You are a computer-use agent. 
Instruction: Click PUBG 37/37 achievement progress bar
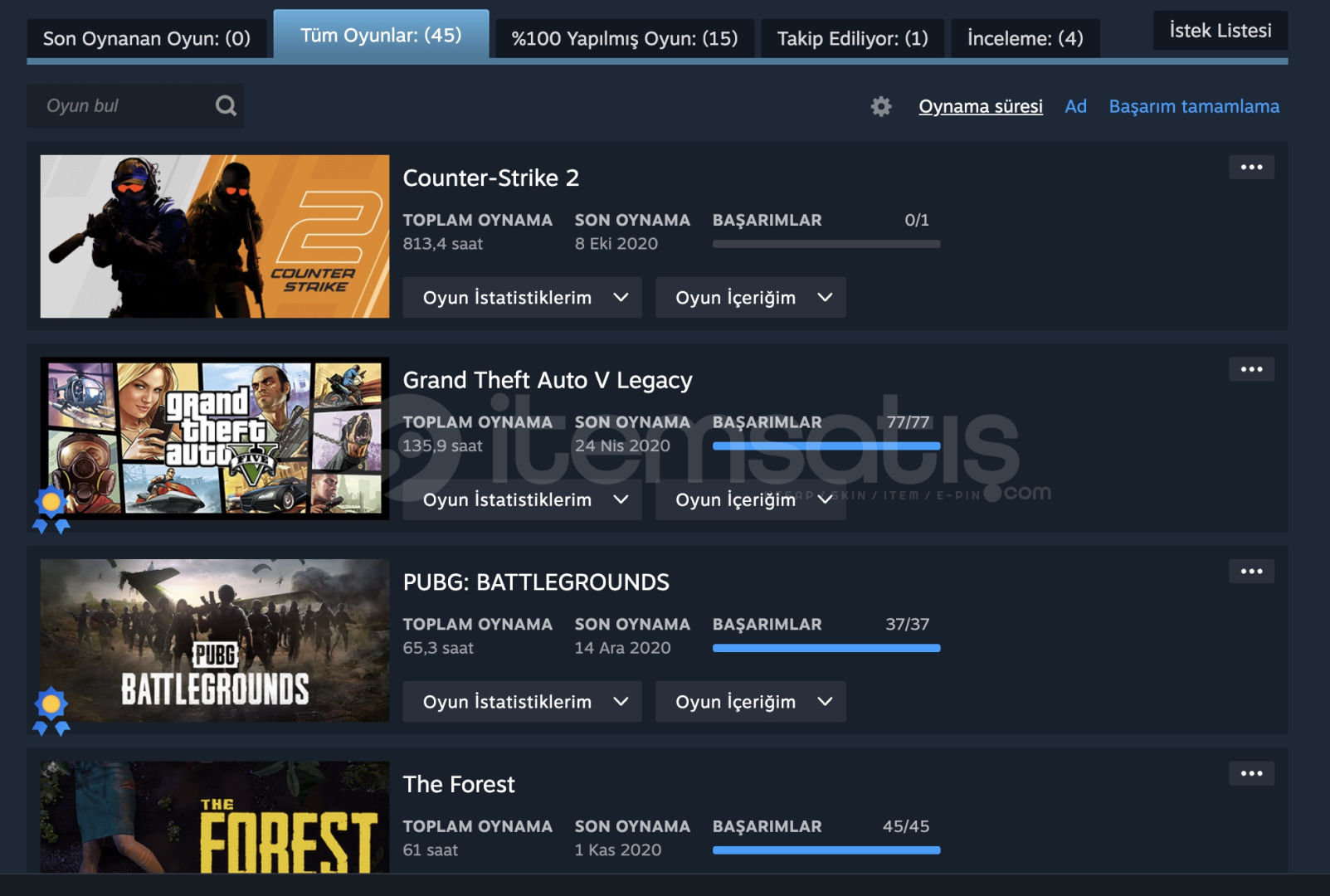pyautogui.click(x=826, y=648)
